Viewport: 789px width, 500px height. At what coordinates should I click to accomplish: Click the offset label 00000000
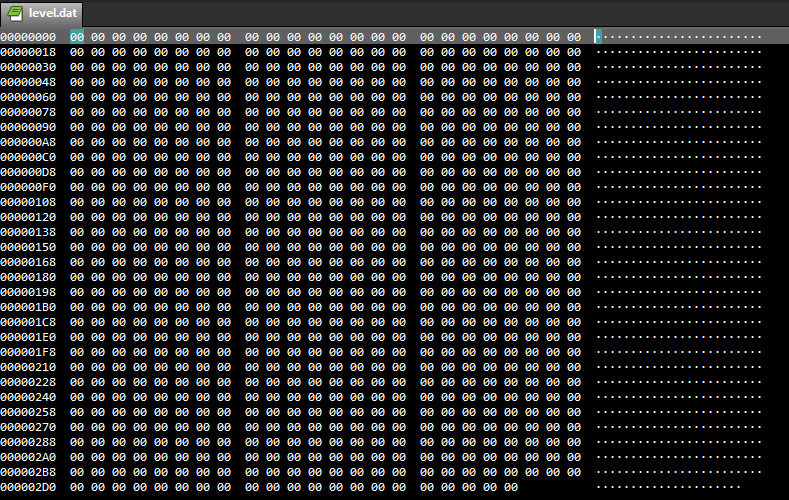tap(28, 37)
